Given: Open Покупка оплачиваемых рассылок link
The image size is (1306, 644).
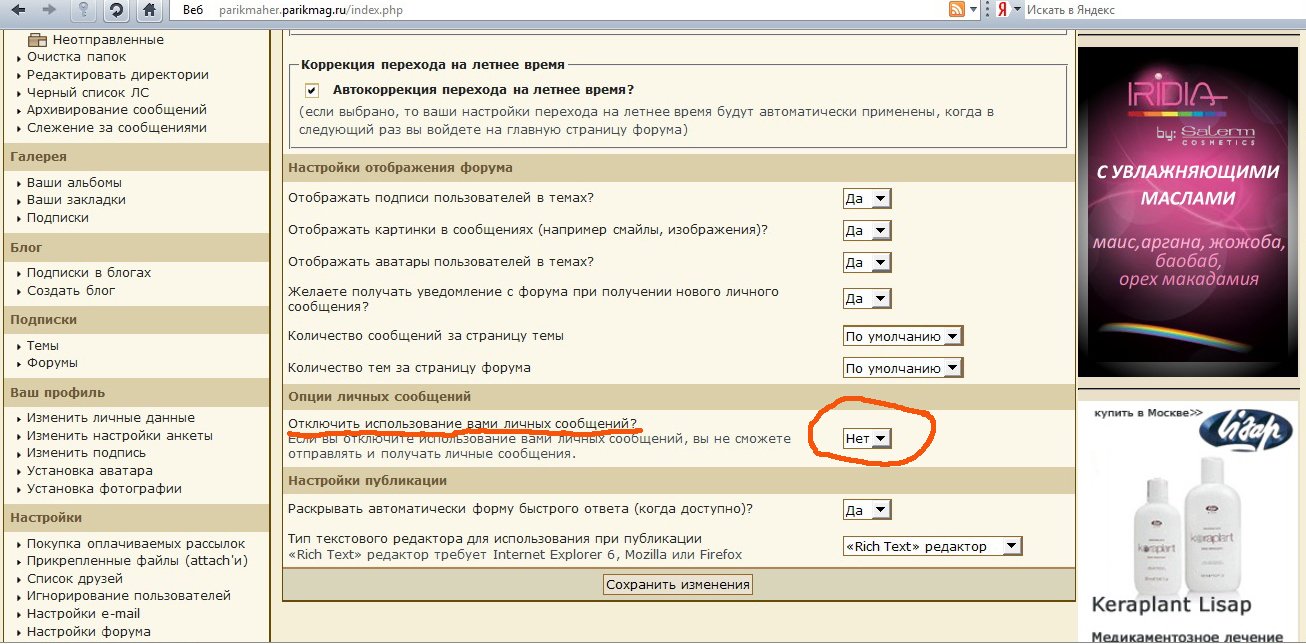Looking at the screenshot, I should [x=136, y=543].
